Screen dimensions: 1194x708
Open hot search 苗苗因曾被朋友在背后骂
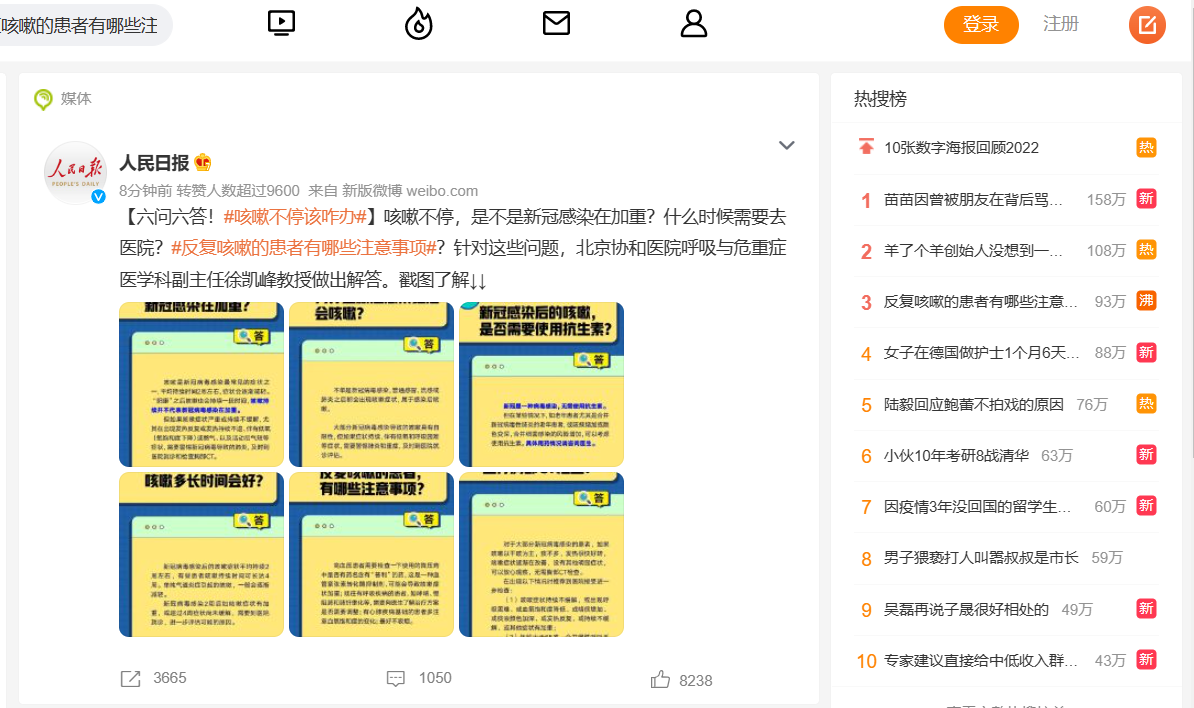click(x=972, y=199)
